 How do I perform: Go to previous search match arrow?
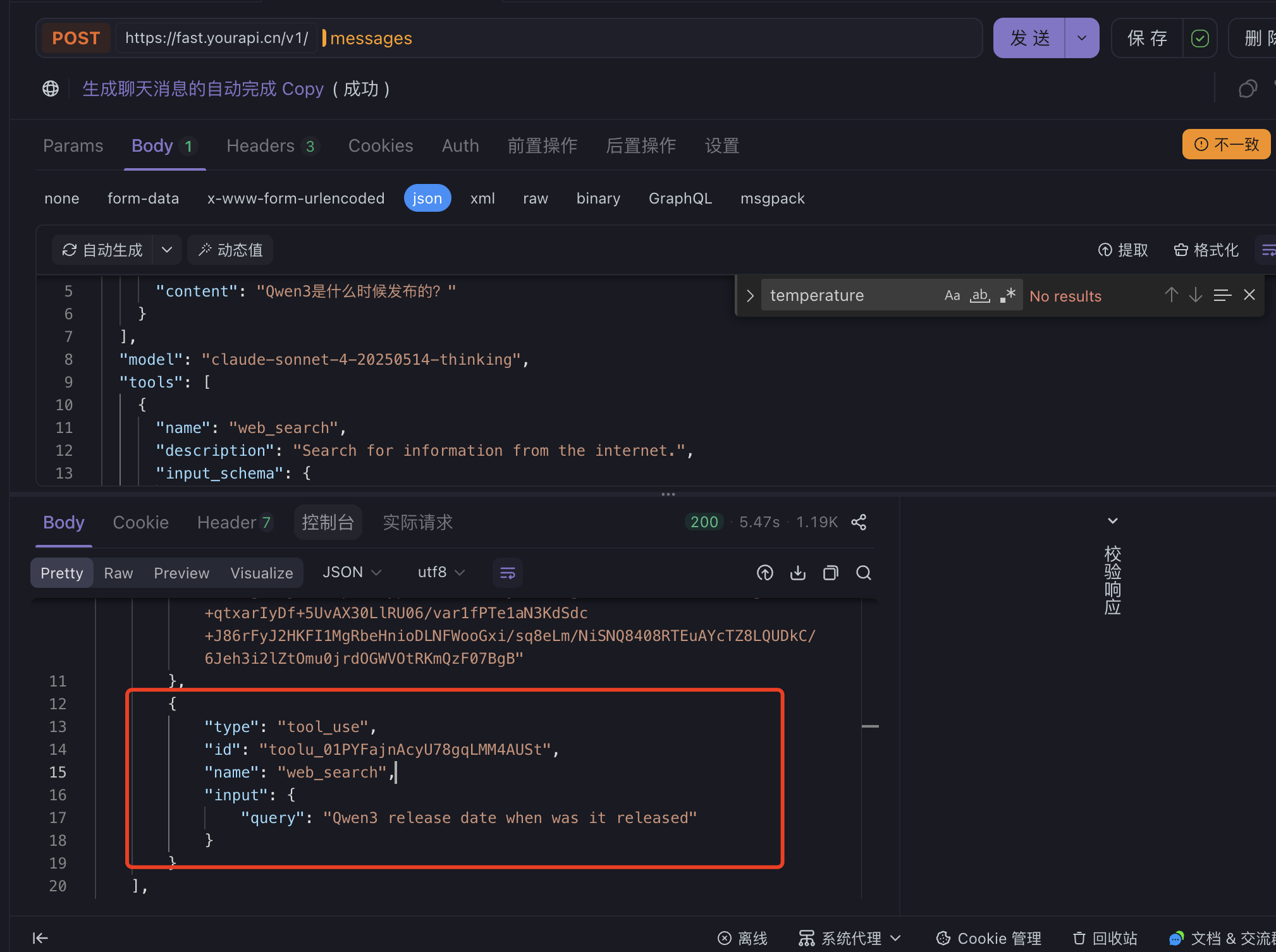(1171, 295)
